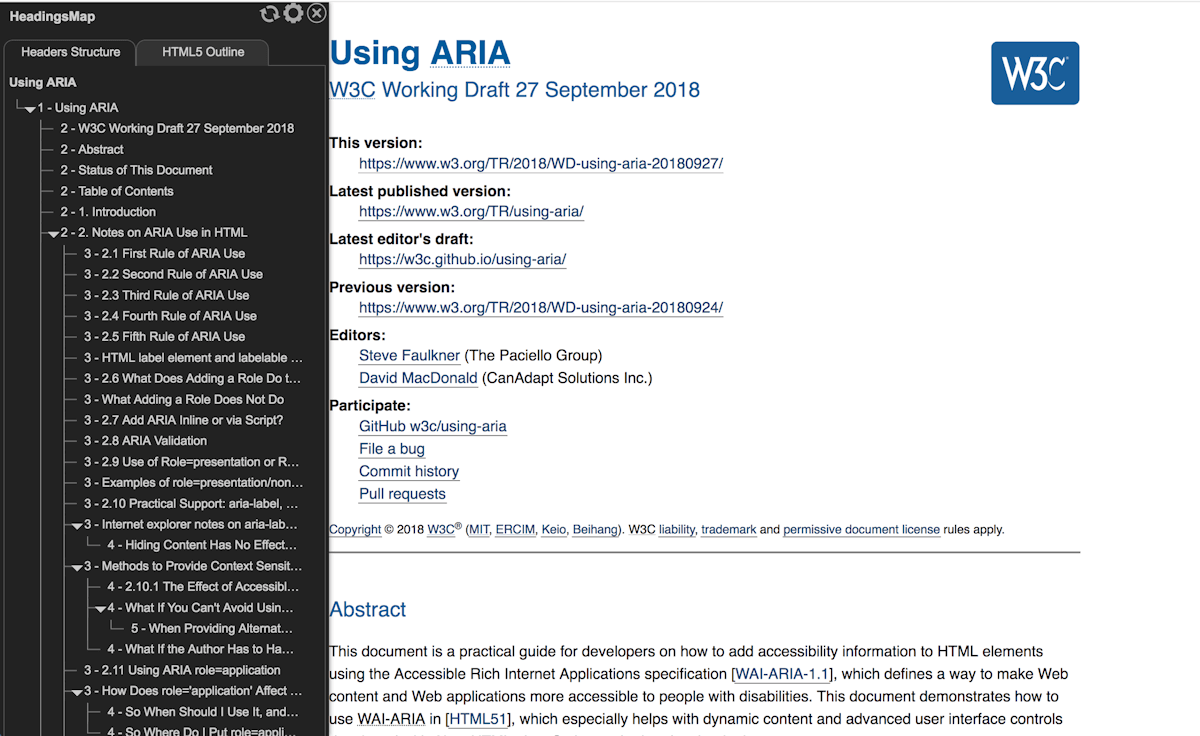Open the Pull requests link

tap(403, 494)
